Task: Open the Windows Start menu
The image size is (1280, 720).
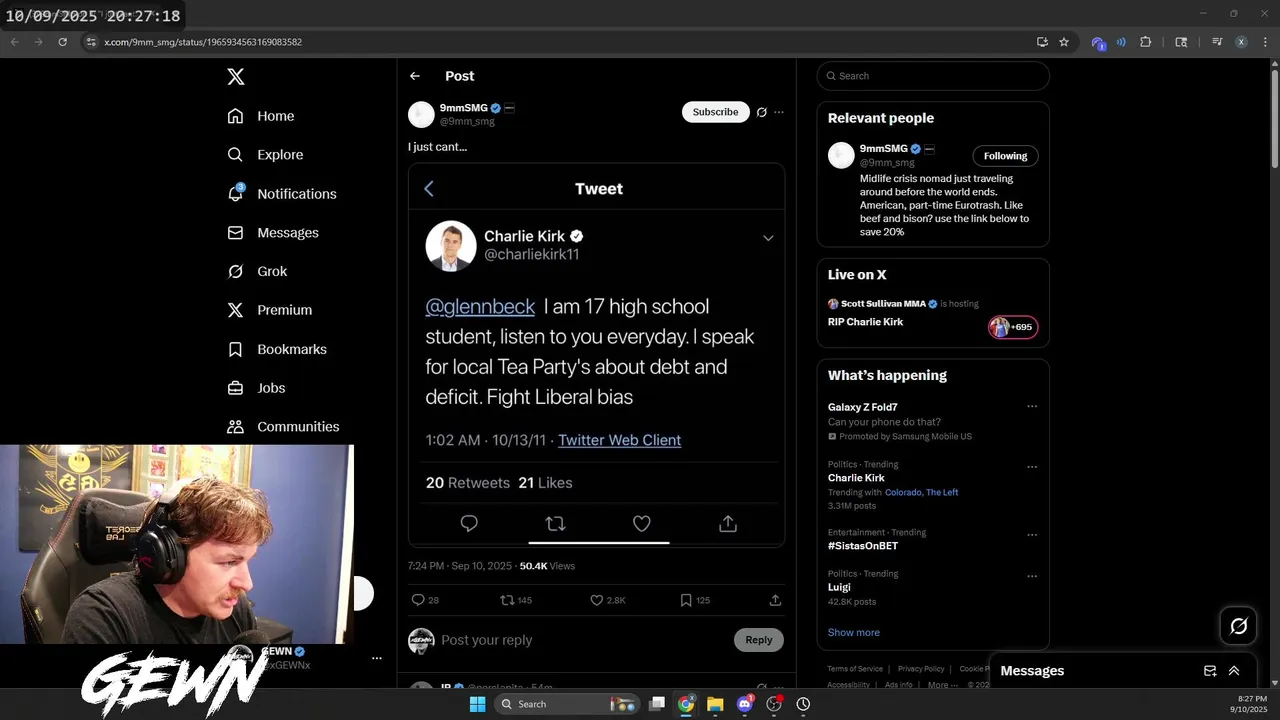Action: click(477, 704)
